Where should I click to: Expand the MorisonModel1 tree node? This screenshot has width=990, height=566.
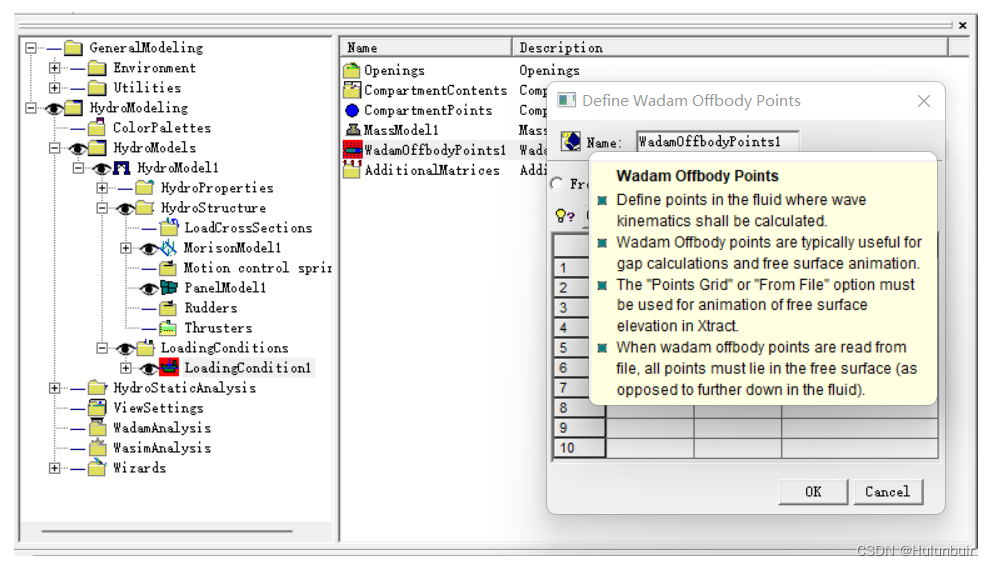click(x=126, y=248)
